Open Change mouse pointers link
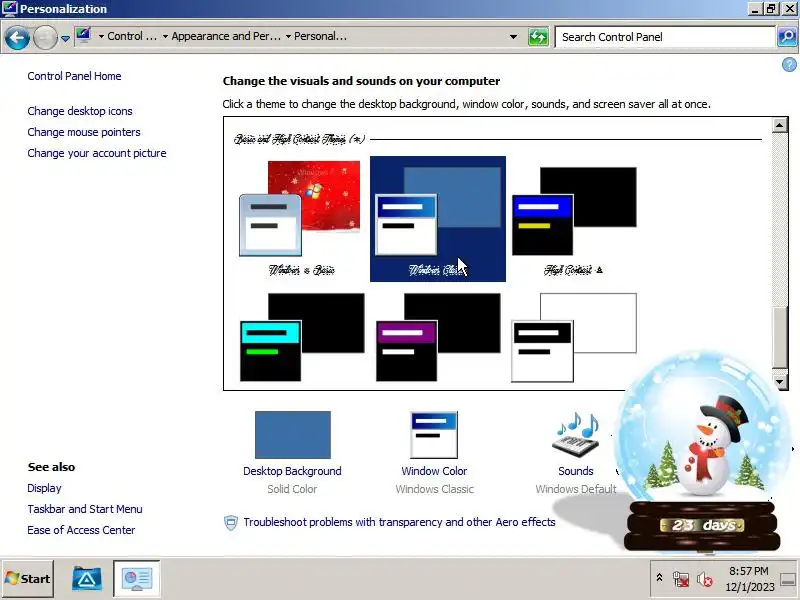This screenshot has height=600, width=800. pos(84,132)
